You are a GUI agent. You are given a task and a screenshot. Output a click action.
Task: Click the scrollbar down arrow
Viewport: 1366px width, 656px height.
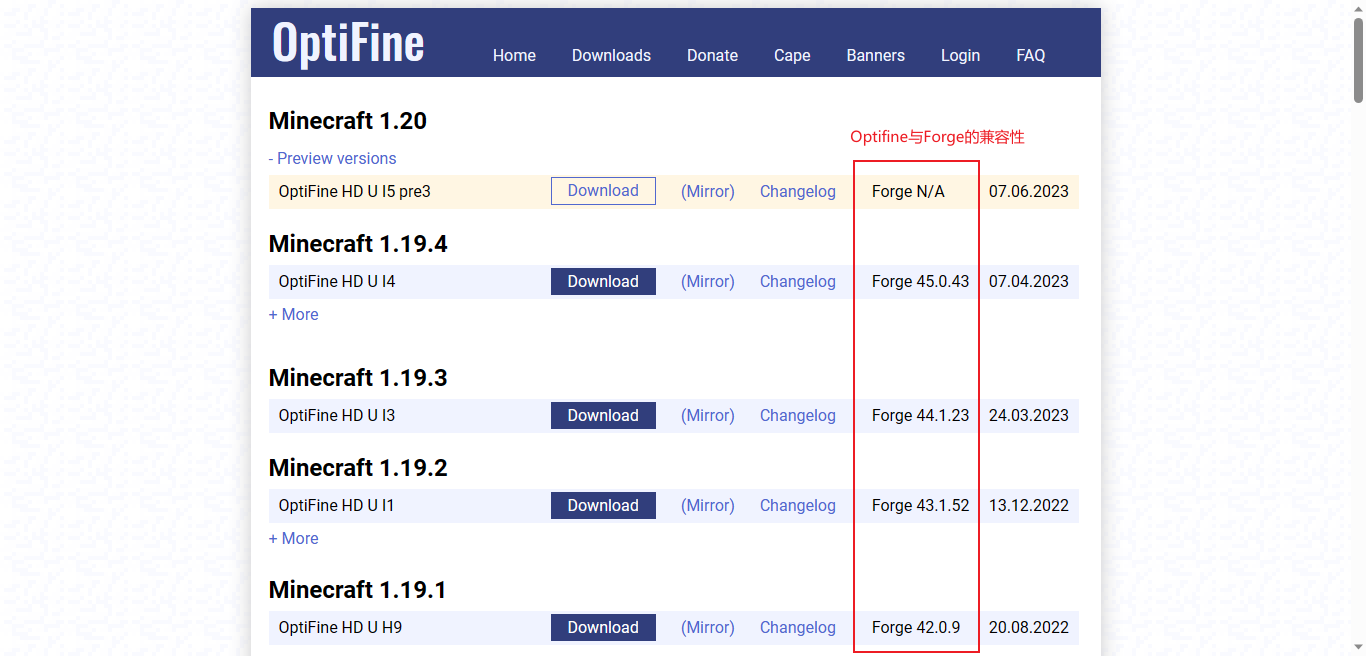pos(1358,648)
